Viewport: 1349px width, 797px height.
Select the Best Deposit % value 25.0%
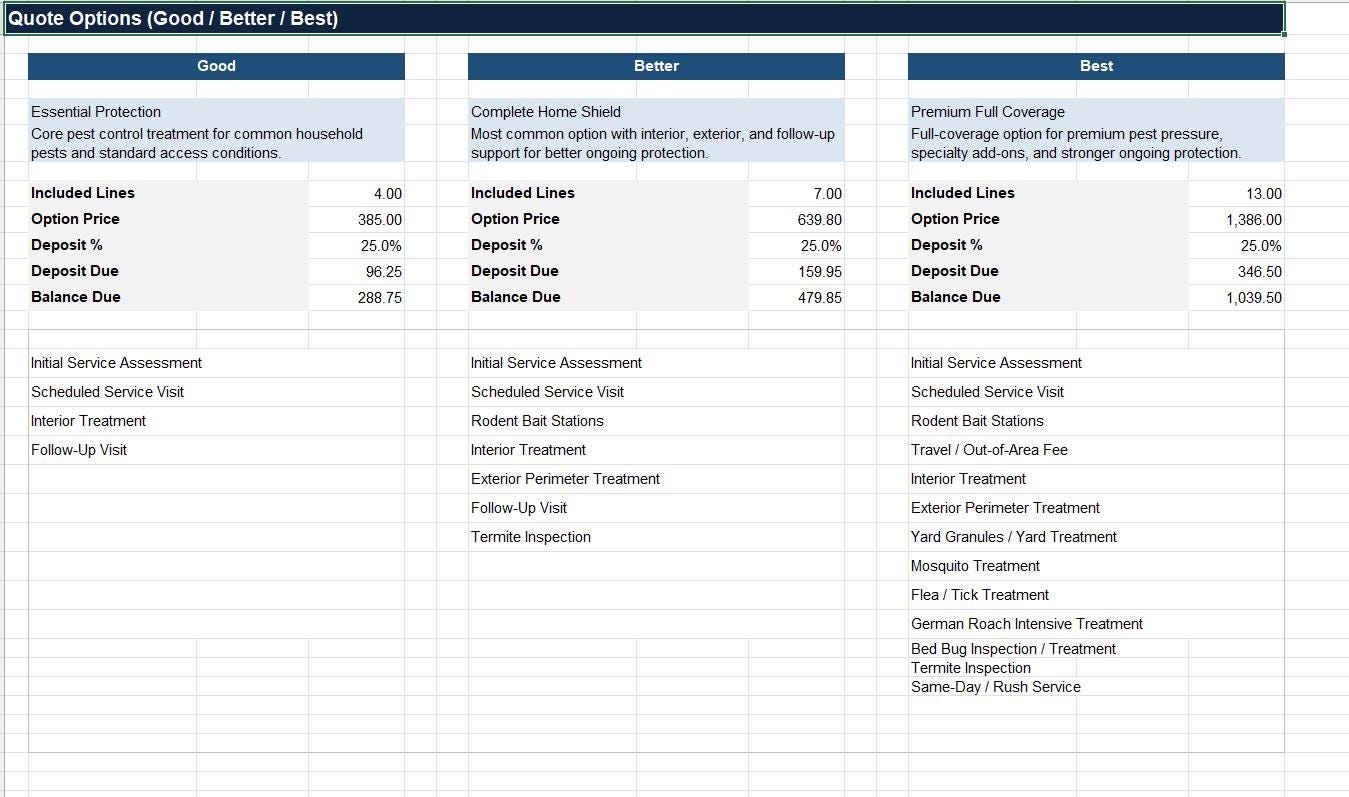coord(1237,245)
